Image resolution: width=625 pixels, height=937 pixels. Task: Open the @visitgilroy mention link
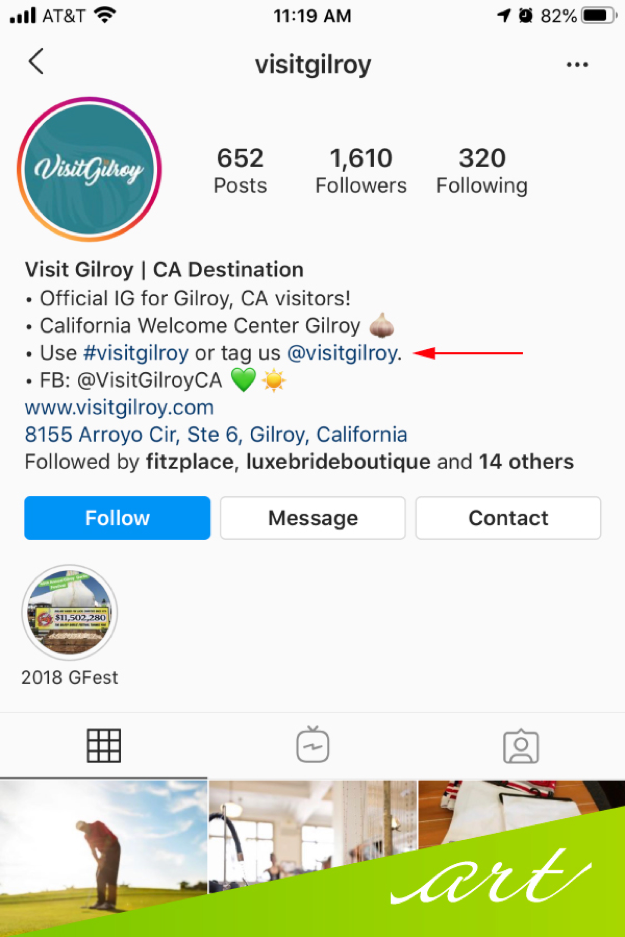click(342, 353)
